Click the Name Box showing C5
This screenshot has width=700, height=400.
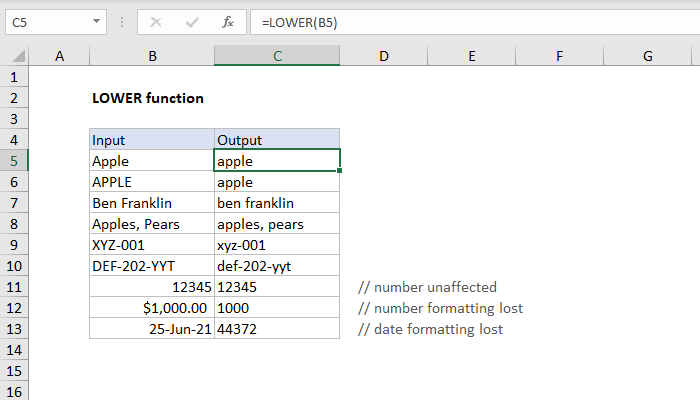(x=56, y=22)
